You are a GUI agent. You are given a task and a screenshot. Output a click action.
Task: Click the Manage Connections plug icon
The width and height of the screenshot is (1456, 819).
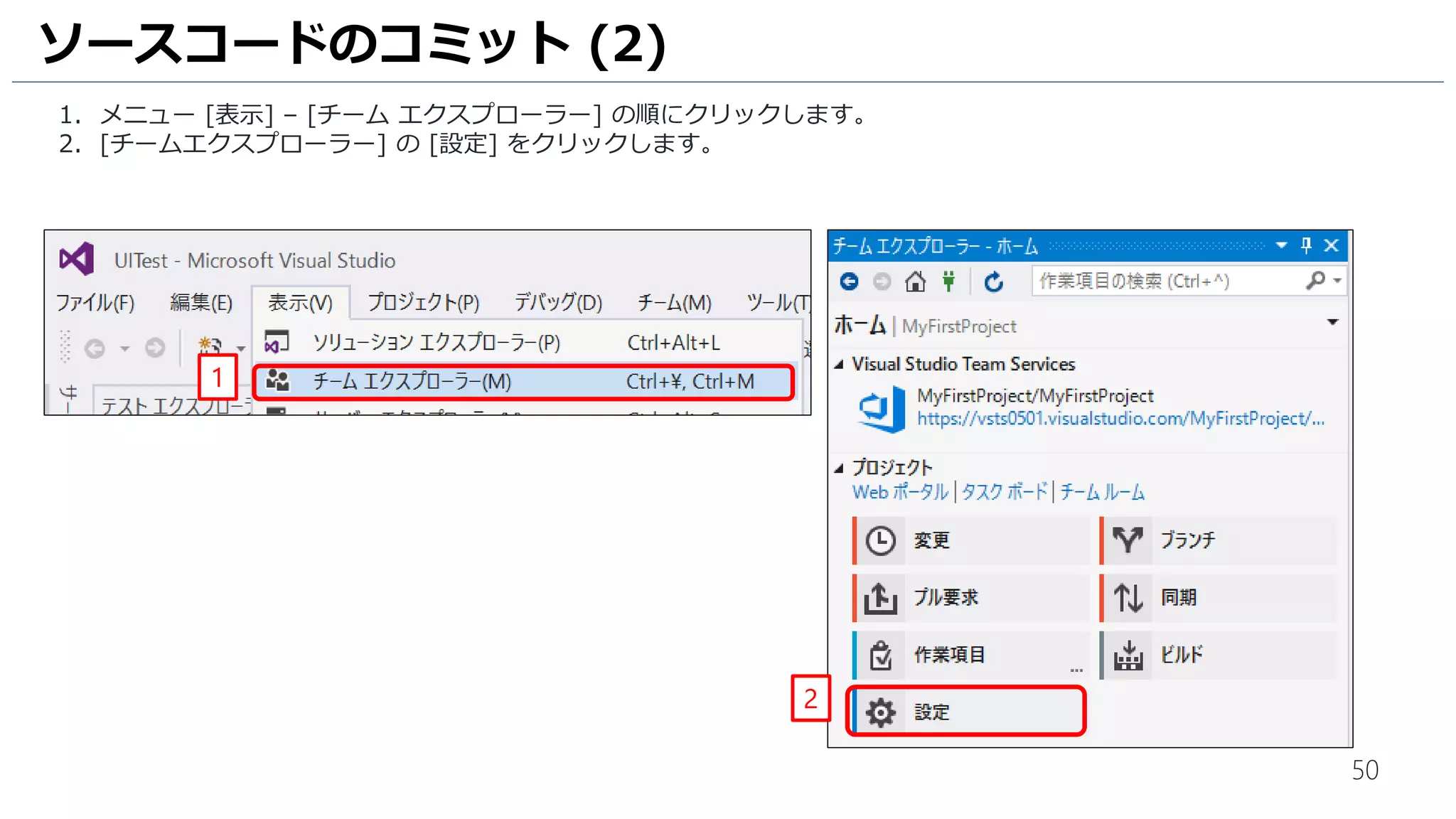pos(948,282)
